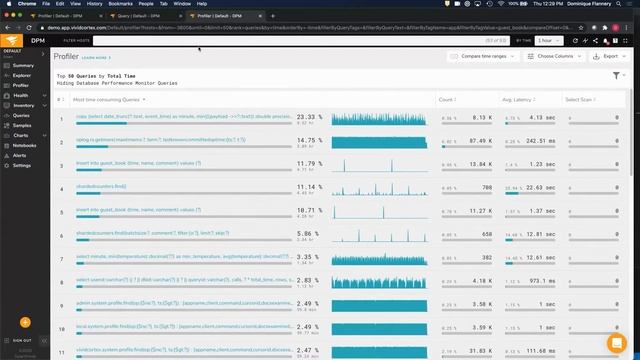This screenshot has height=360, width=640.
Task: Expand the Health submenu chevron
Action: (x=44, y=96)
